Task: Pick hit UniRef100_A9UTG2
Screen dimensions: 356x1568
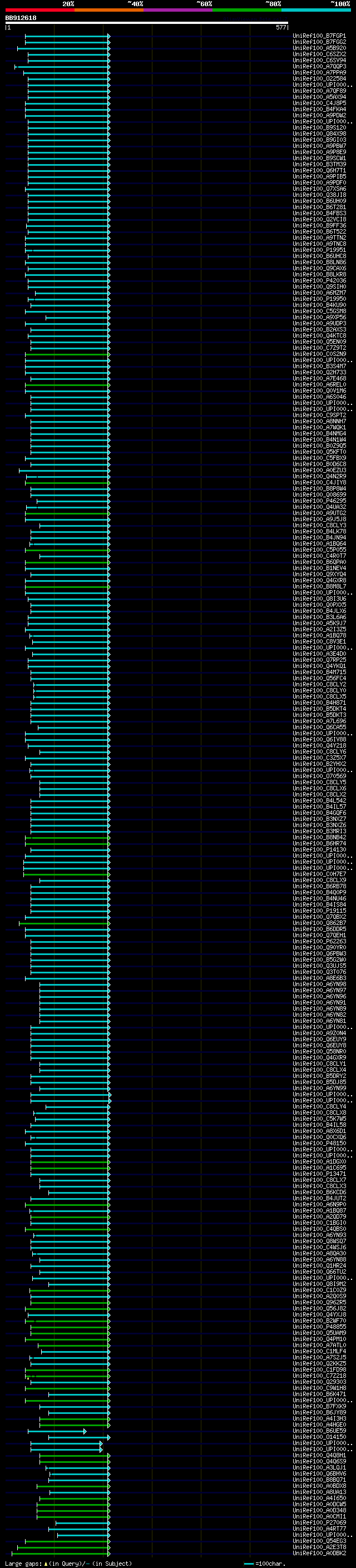Action: [319, 513]
